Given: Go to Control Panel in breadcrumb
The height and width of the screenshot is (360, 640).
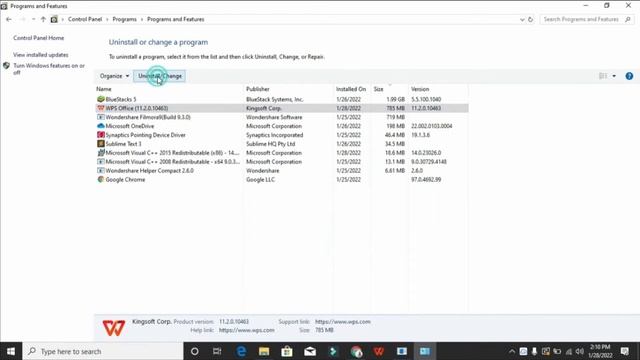Looking at the screenshot, I should [x=85, y=19].
